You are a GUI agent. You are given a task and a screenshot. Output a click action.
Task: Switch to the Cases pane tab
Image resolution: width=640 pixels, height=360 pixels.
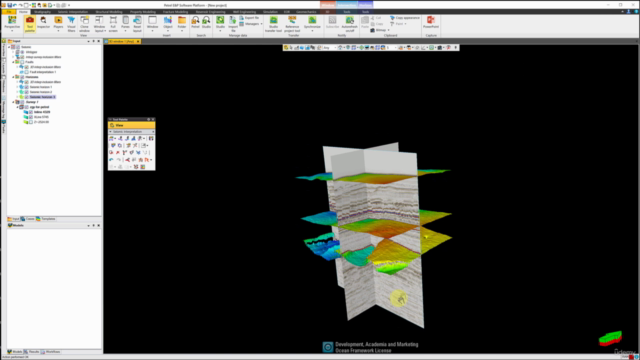(28, 219)
